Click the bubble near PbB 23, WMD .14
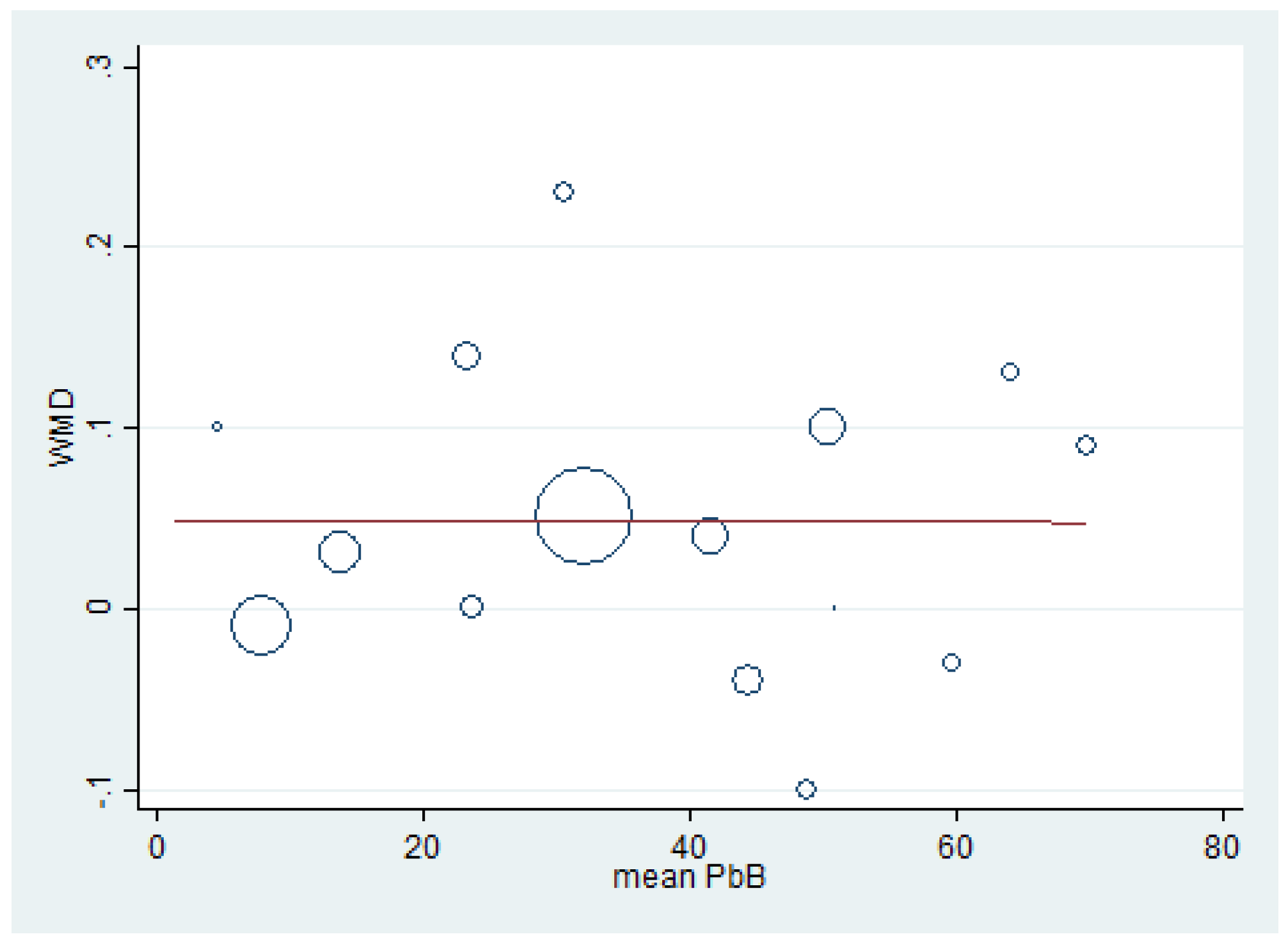 (x=466, y=355)
